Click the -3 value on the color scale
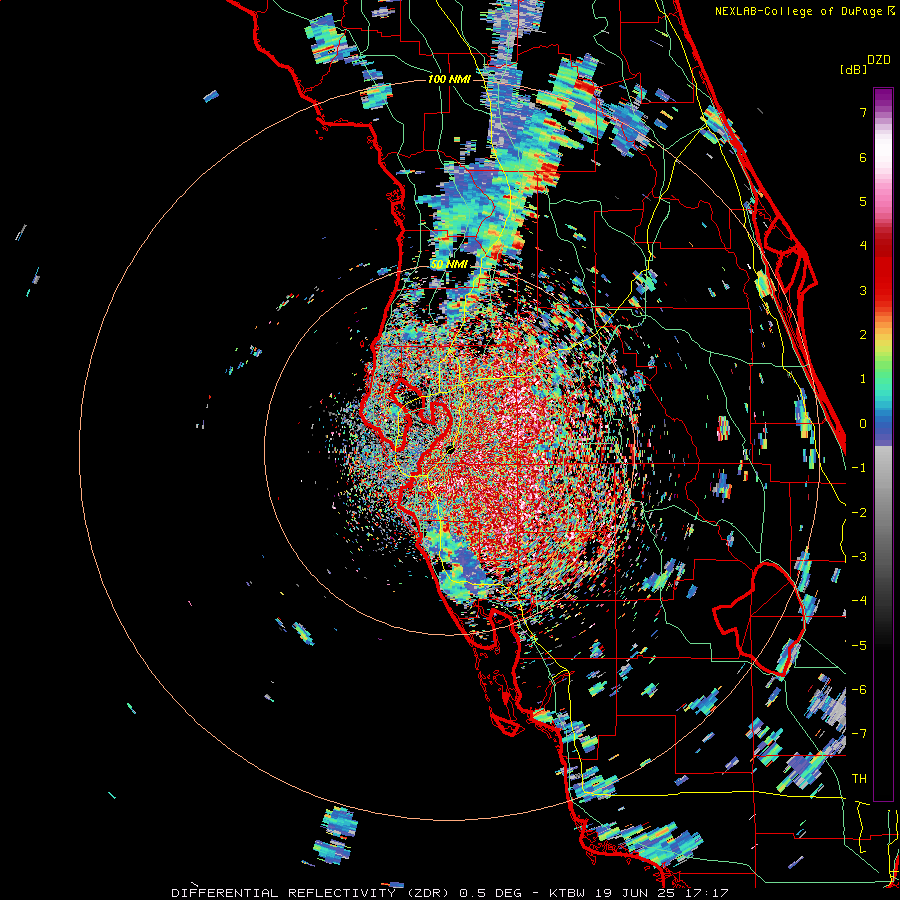Screen dimensions: 900x900 click(x=859, y=557)
